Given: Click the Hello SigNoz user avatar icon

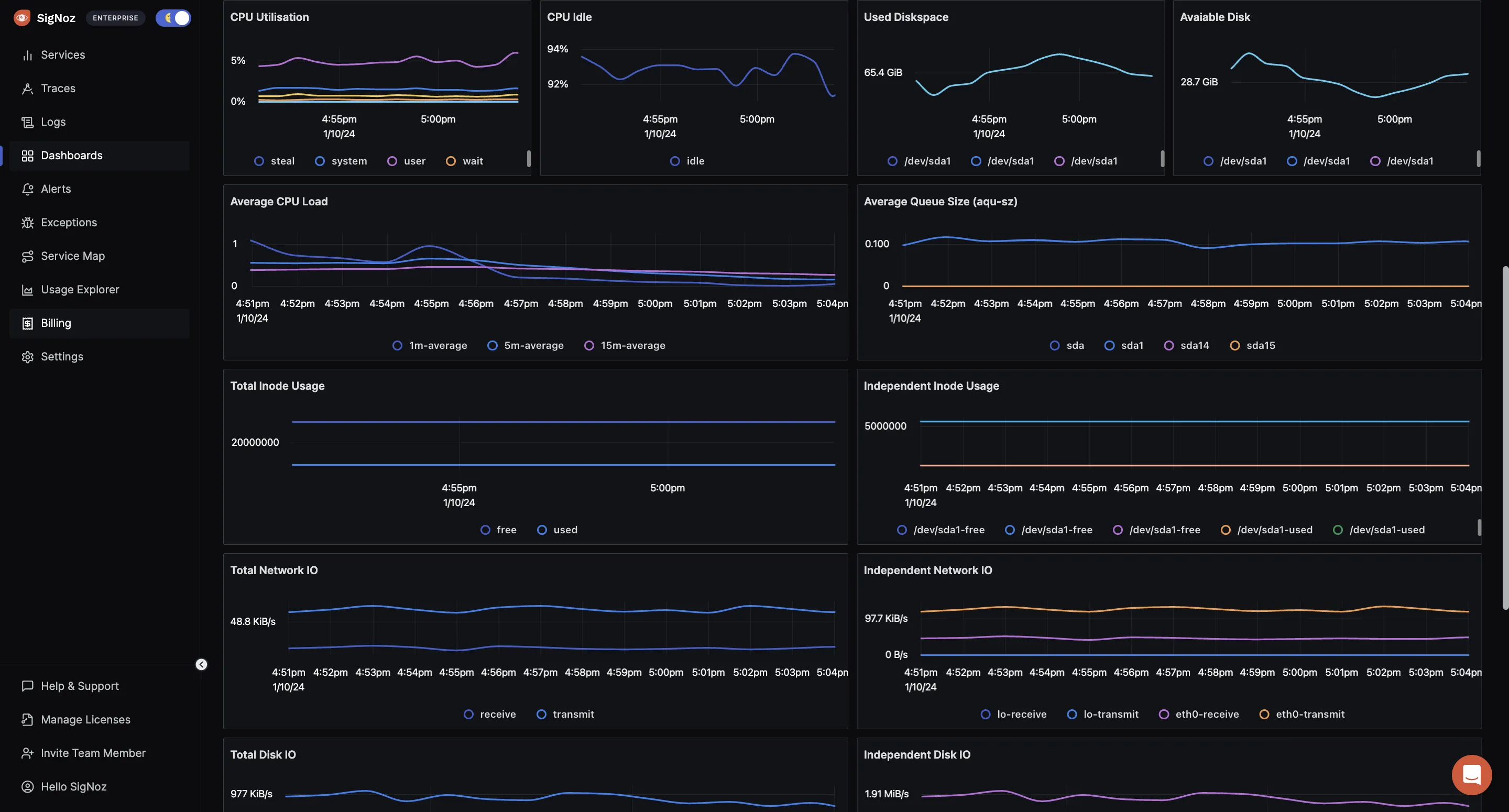Looking at the screenshot, I should tap(27, 787).
